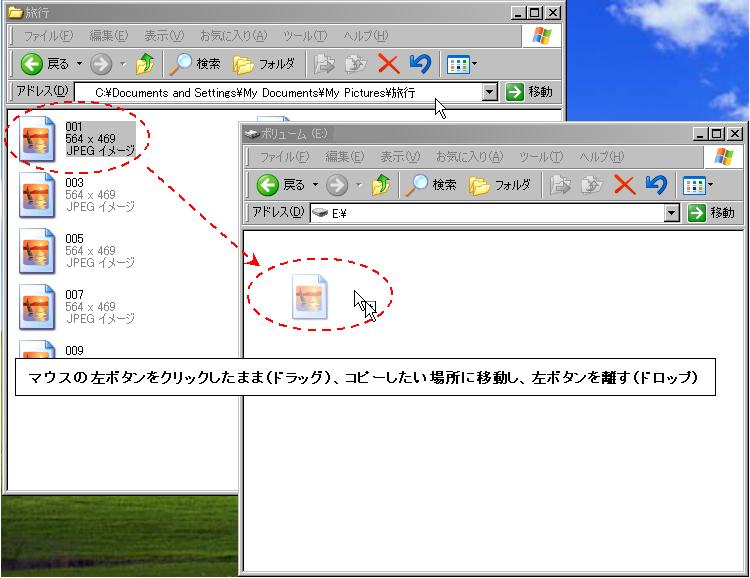
Task: Open ツール(T) menu in ボリューム (E:) window
Action: pos(540,157)
